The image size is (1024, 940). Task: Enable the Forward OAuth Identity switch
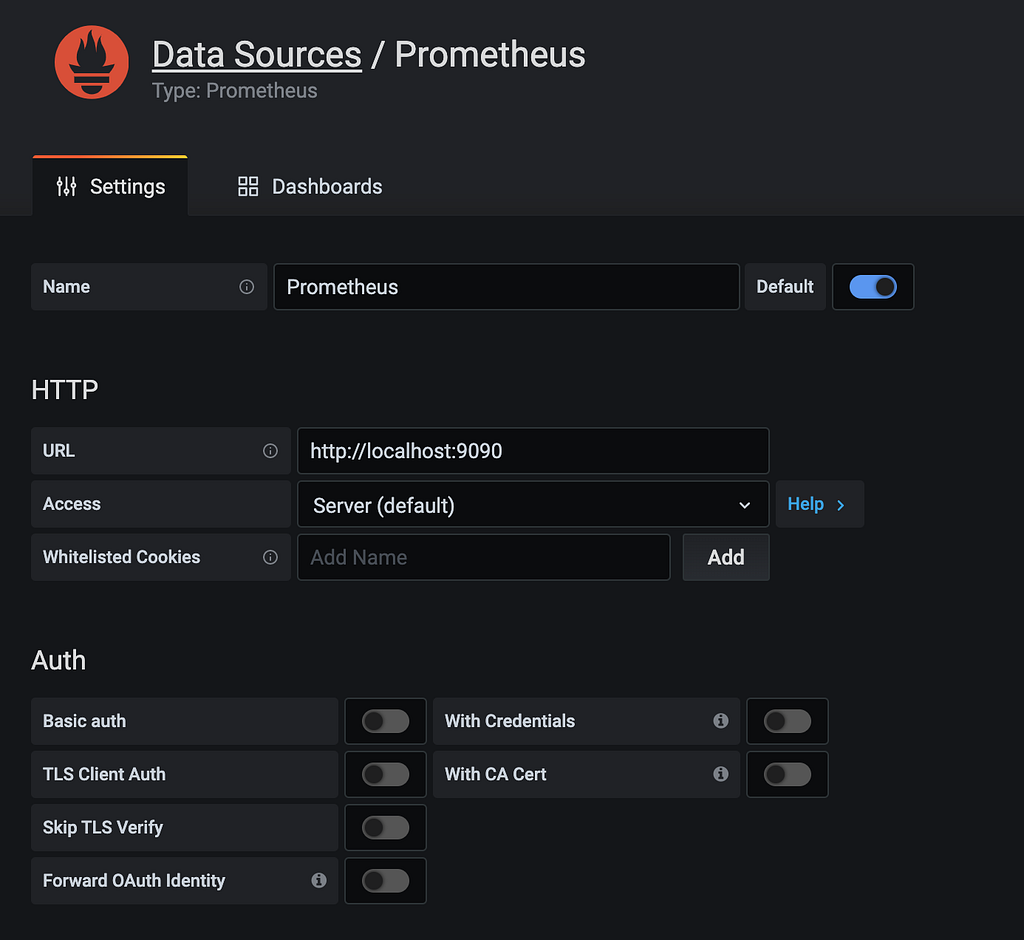pyautogui.click(x=385, y=881)
